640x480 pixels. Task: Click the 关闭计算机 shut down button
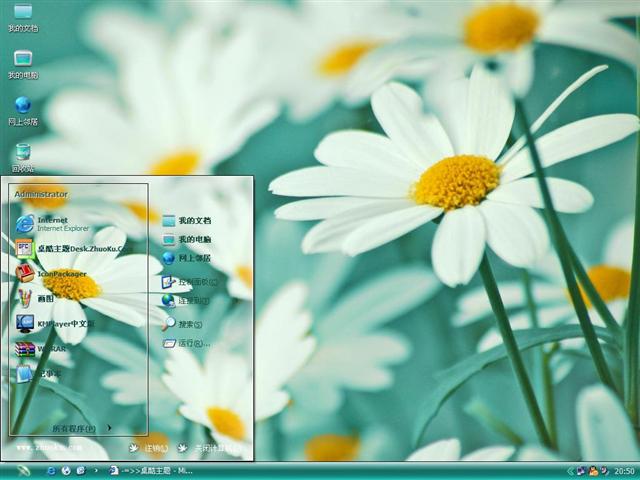pos(209,448)
